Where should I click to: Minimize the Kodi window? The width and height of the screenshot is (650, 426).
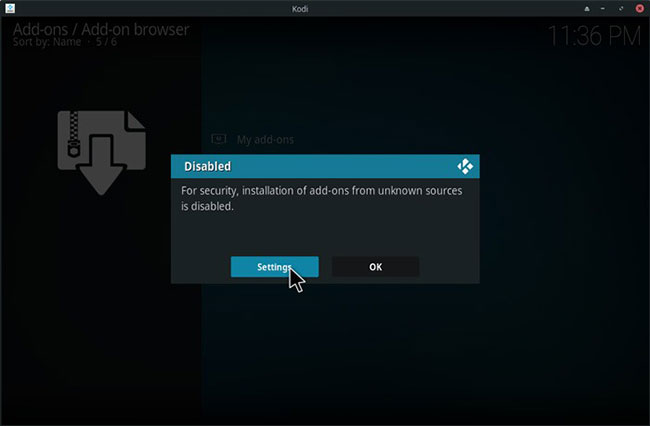603,9
